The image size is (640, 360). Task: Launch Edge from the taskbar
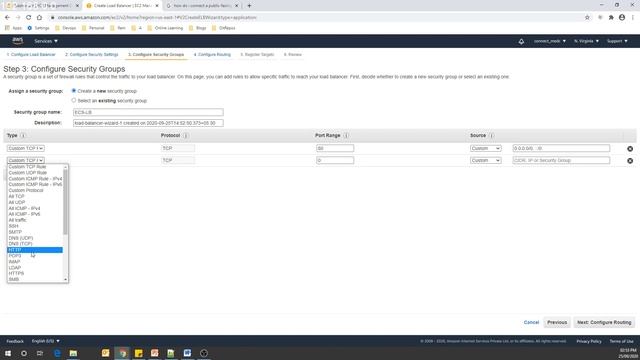point(57,353)
